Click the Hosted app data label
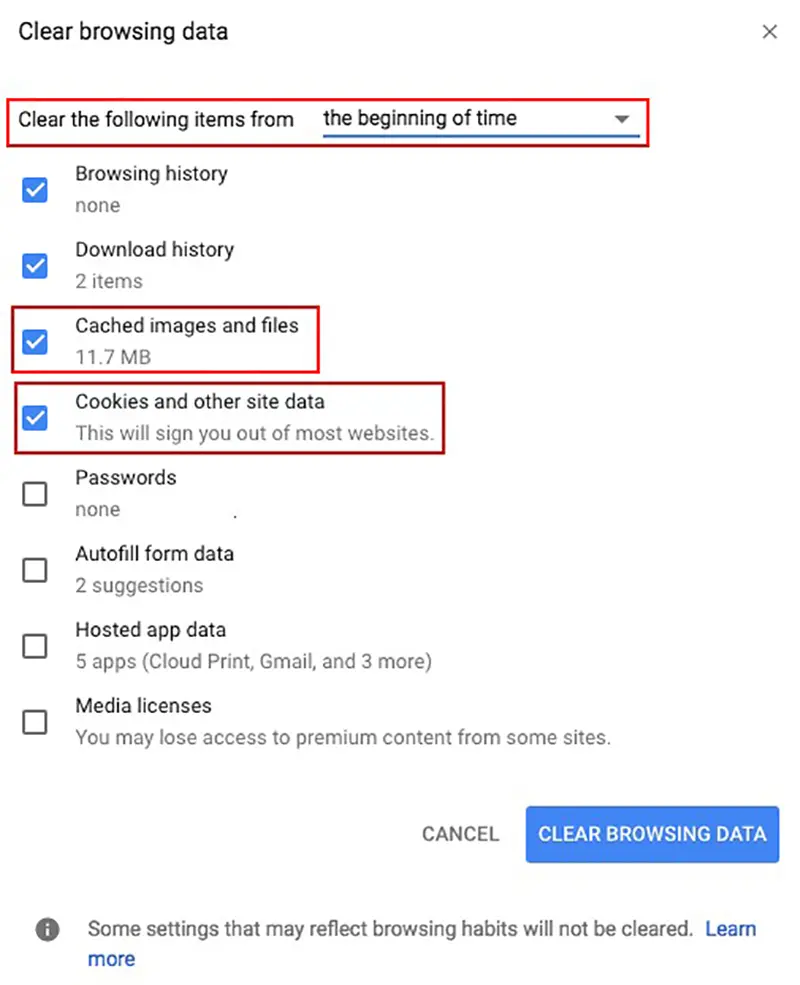Image resolution: width=800 pixels, height=985 pixels. tap(151, 630)
